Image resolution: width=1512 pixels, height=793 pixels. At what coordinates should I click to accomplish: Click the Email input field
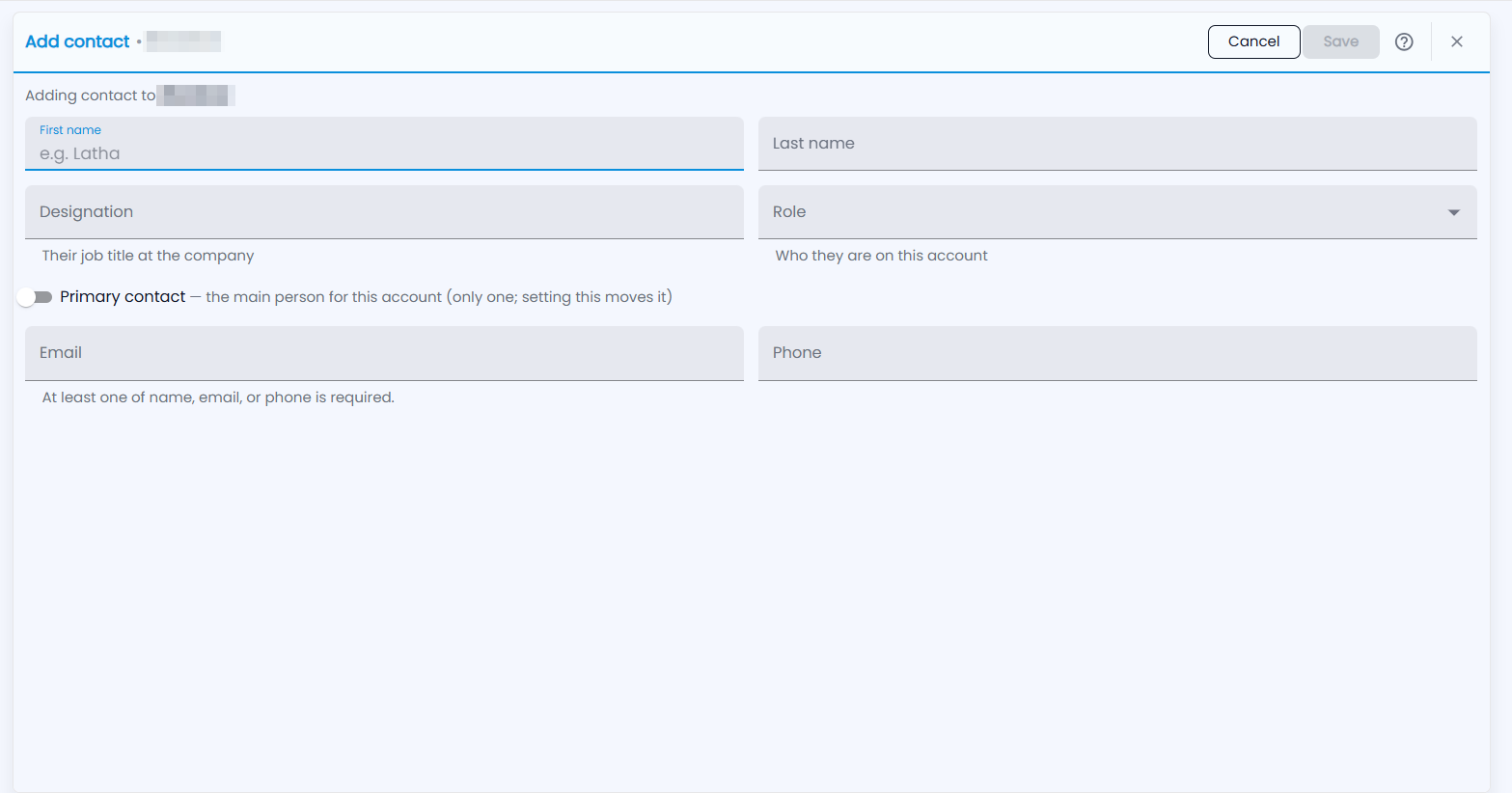pos(384,353)
